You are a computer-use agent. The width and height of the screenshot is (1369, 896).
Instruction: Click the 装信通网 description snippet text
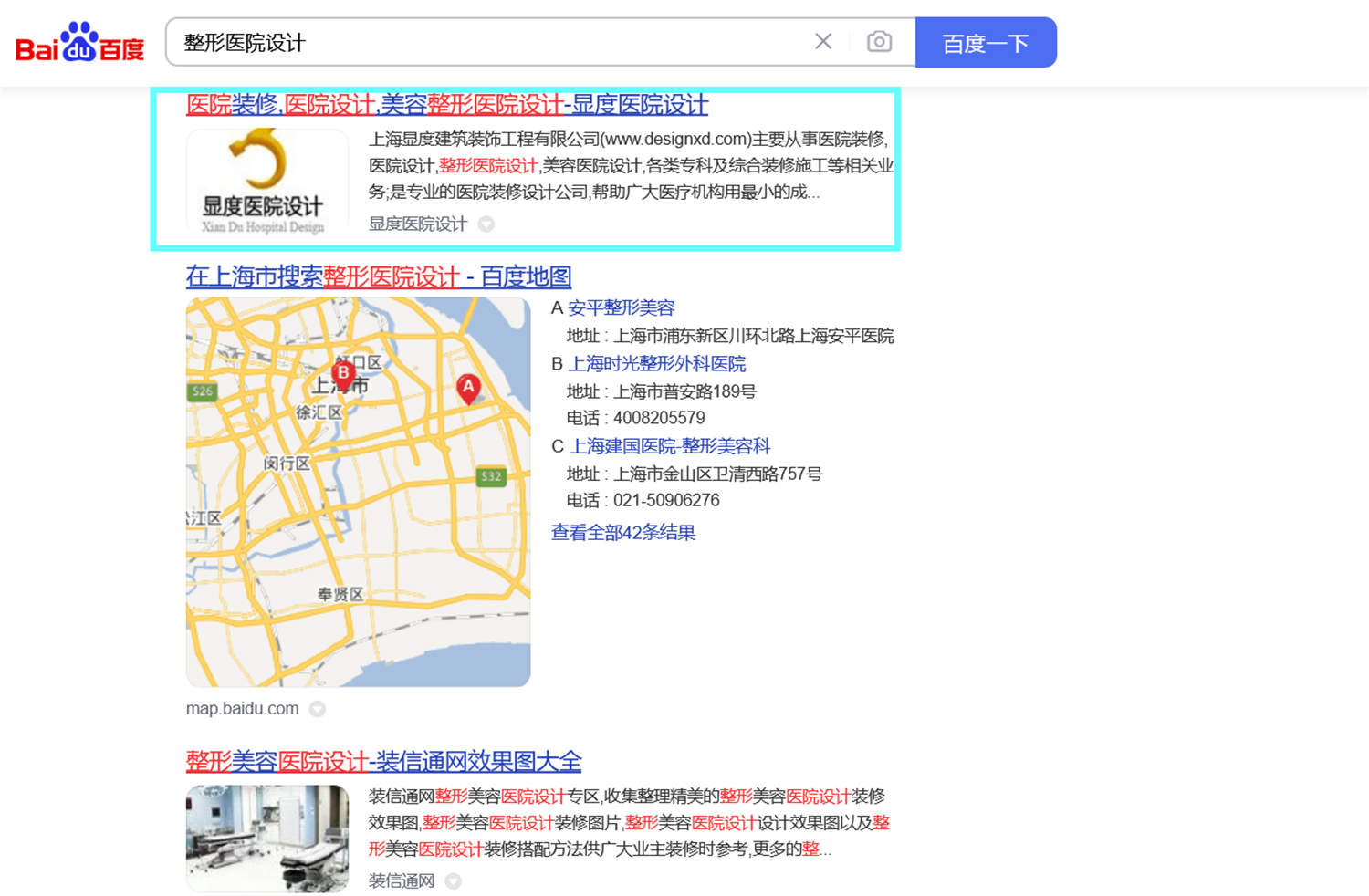pos(629,823)
